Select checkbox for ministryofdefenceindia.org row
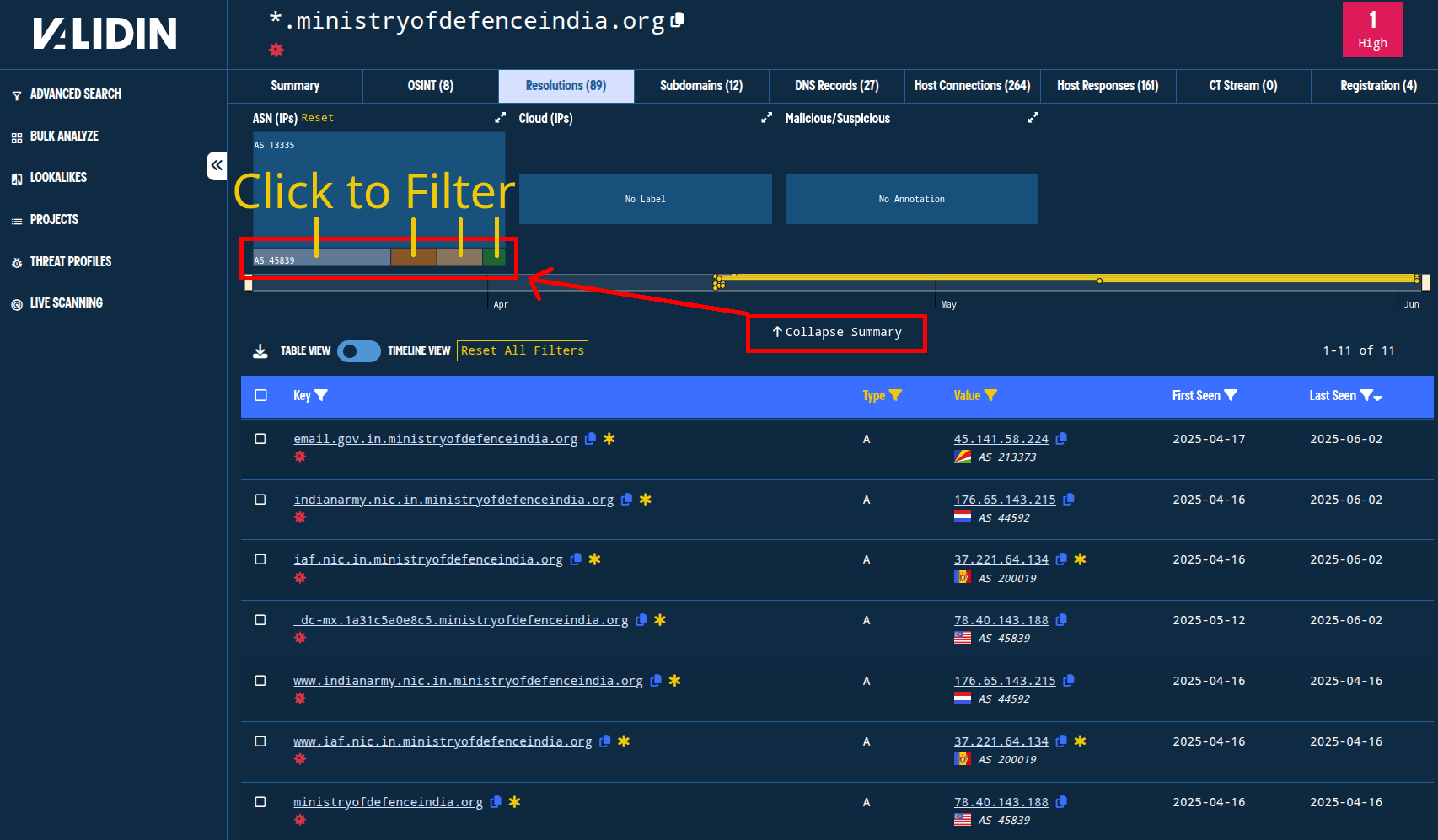Viewport: 1438px width, 840px height. coord(260,802)
